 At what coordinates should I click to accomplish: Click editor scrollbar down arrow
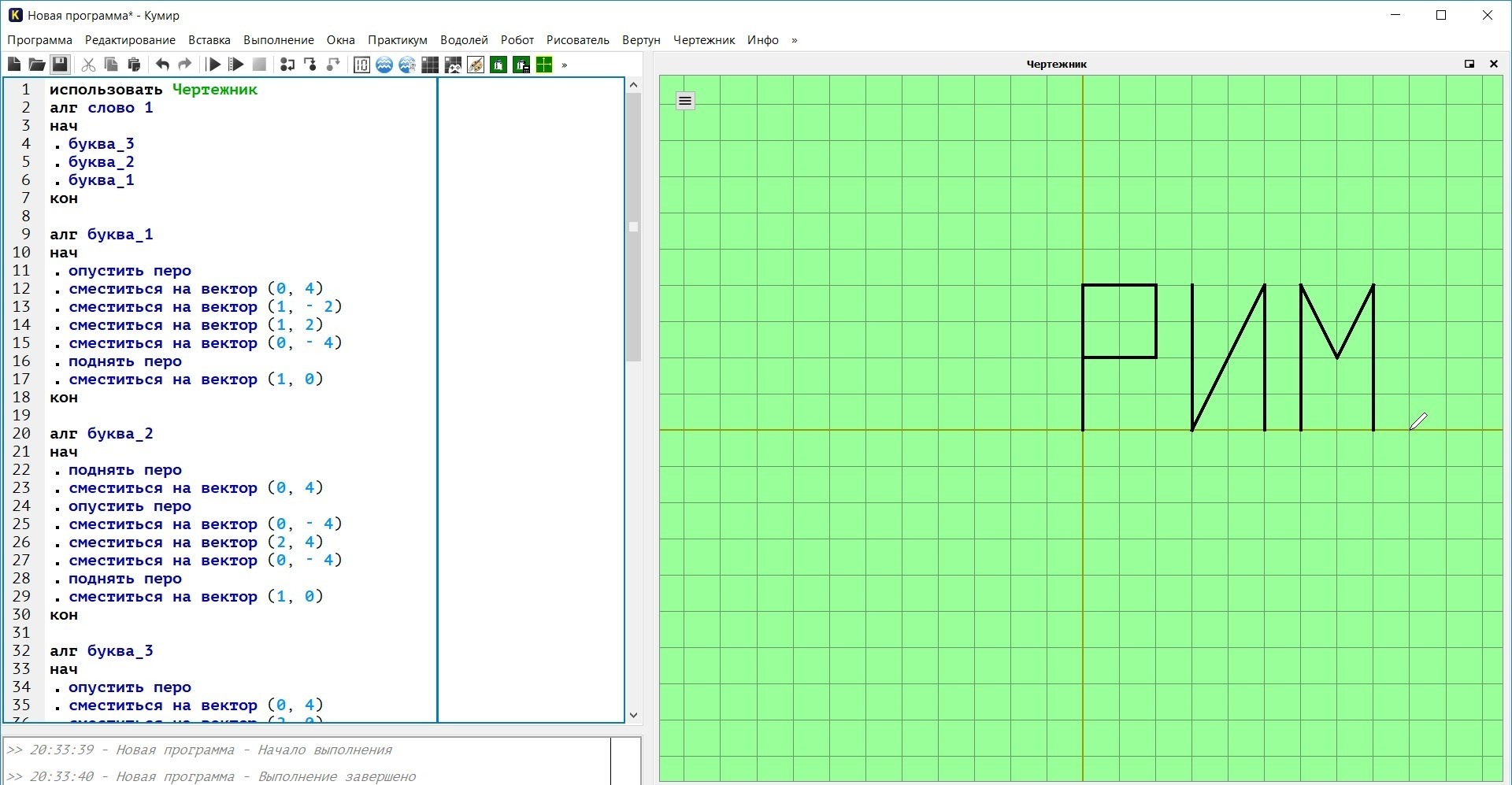pyautogui.click(x=634, y=715)
